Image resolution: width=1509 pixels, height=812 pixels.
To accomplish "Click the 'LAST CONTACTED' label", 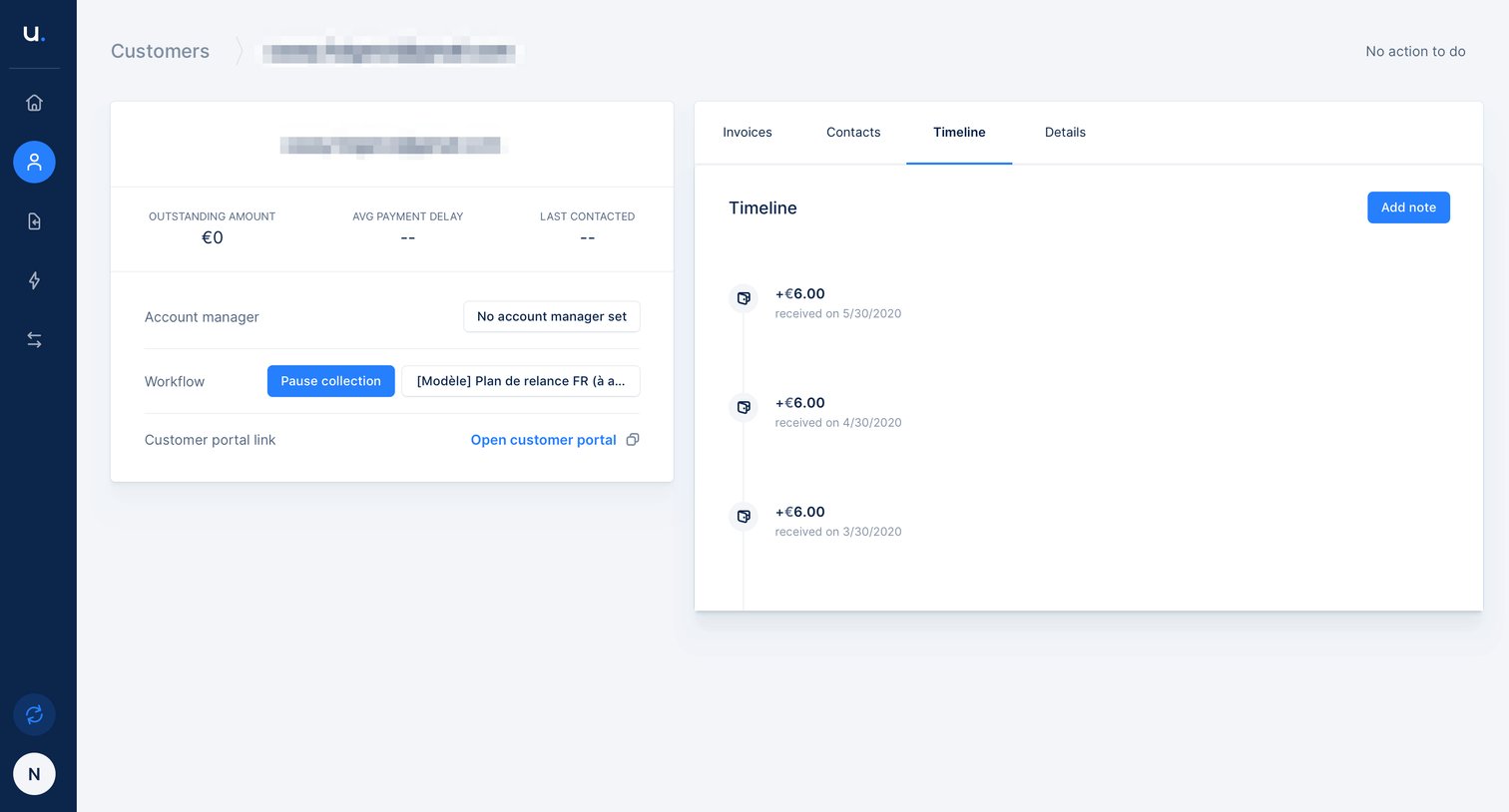I will tap(588, 216).
